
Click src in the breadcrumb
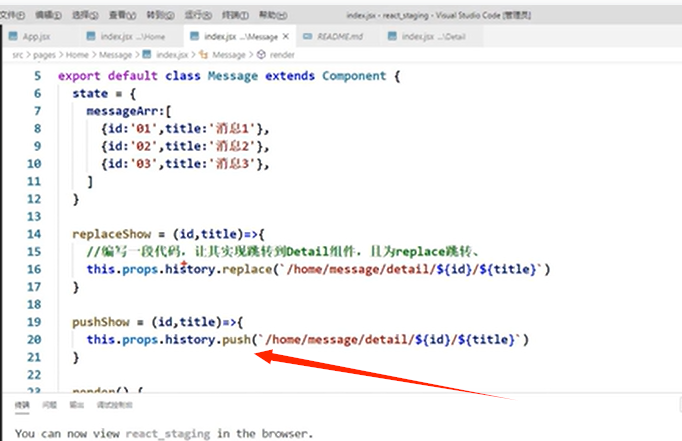click(x=17, y=55)
